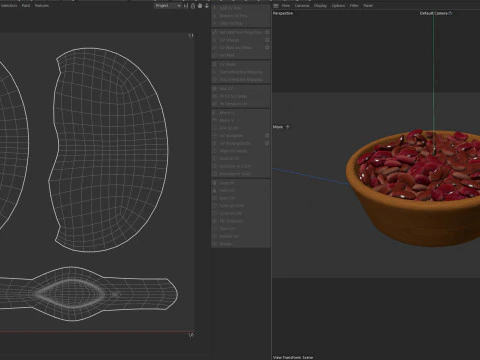Run the Add UV Pins command
The image size is (480, 360).
[x=241, y=8]
